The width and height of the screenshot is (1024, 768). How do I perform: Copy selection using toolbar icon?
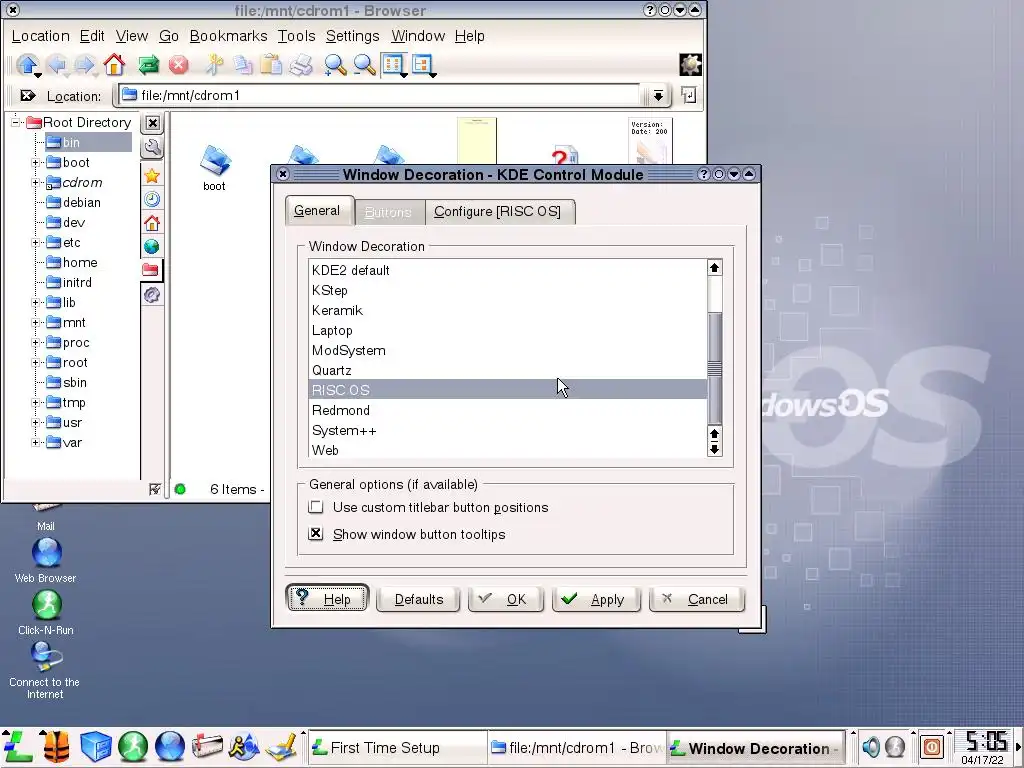tap(242, 65)
